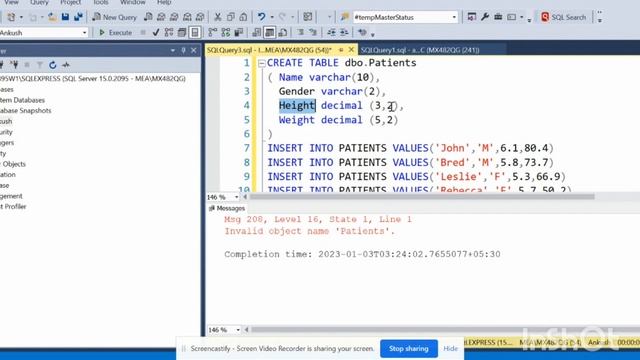The height and width of the screenshot is (360, 640).
Task: Open Object Explorer window position dropdown arrow
Action: 173,50
